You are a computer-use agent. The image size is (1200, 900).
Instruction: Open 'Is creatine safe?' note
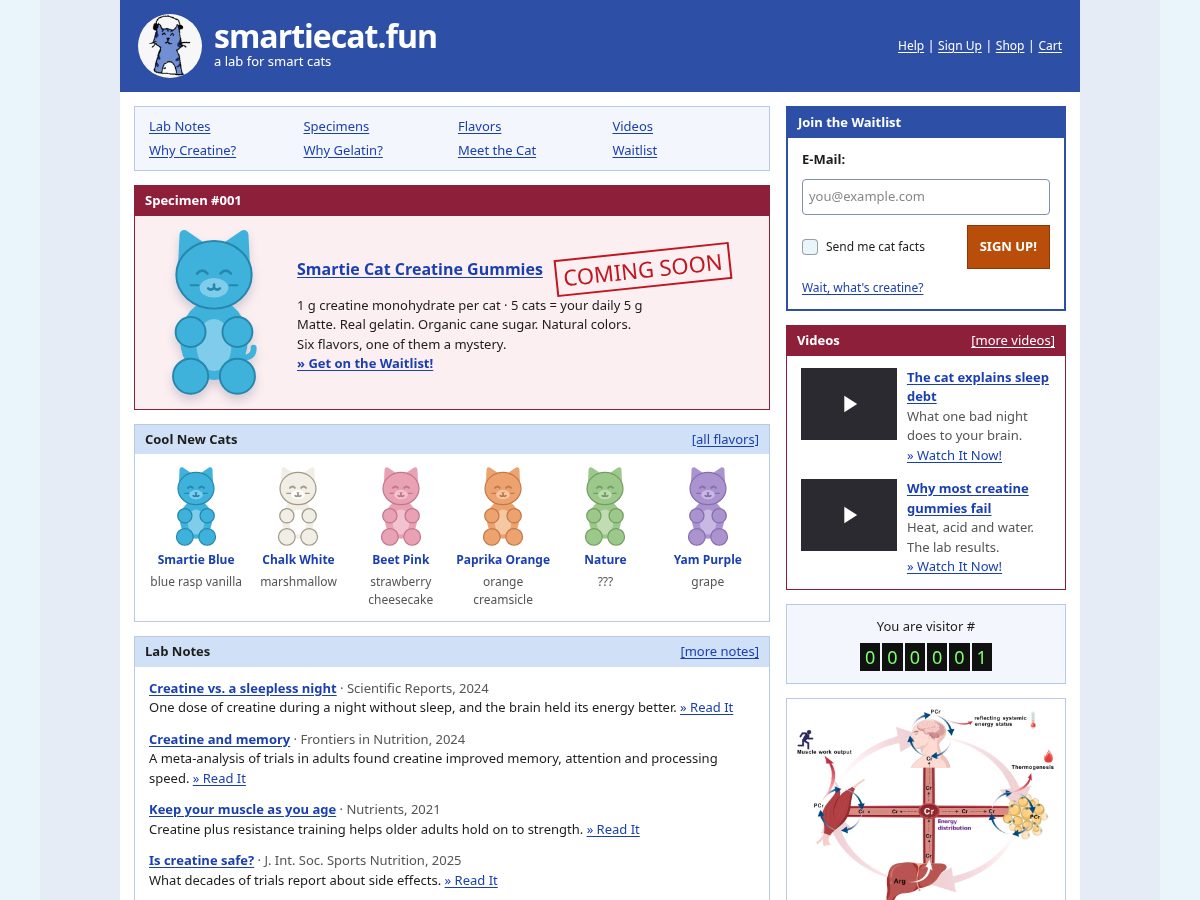[202, 861]
